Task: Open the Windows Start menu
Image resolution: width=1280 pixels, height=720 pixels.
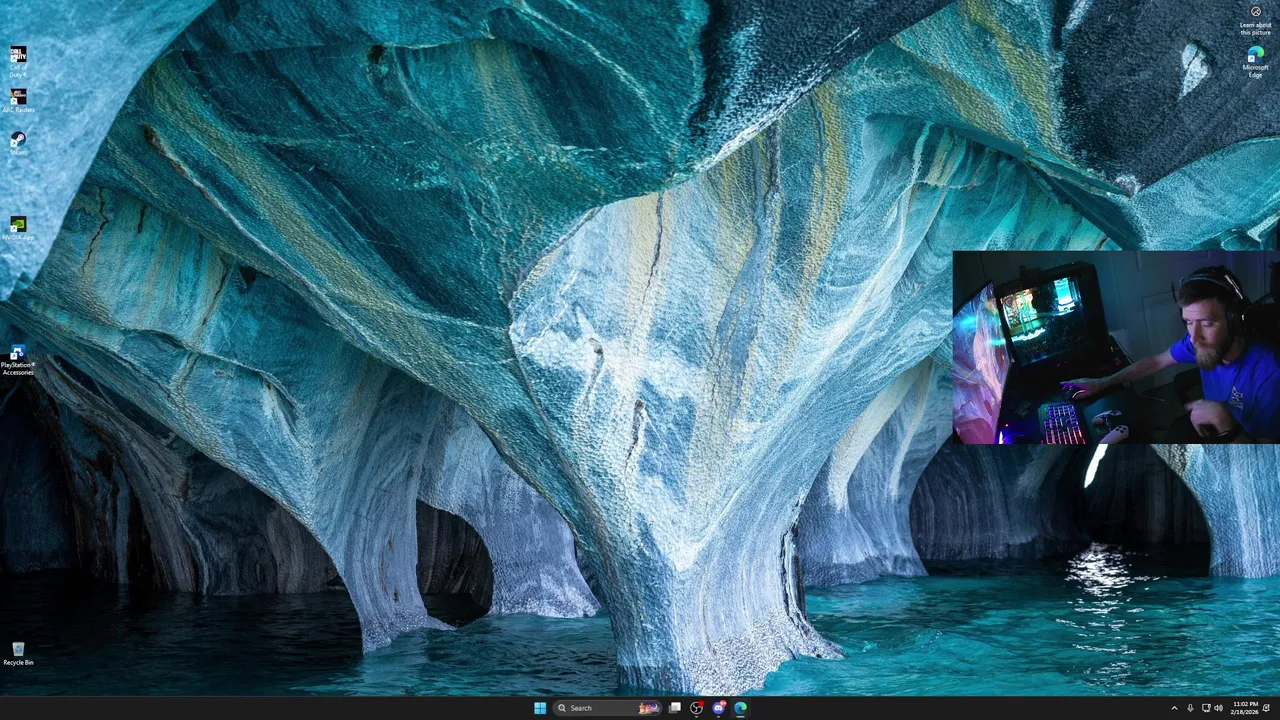Action: pos(540,708)
